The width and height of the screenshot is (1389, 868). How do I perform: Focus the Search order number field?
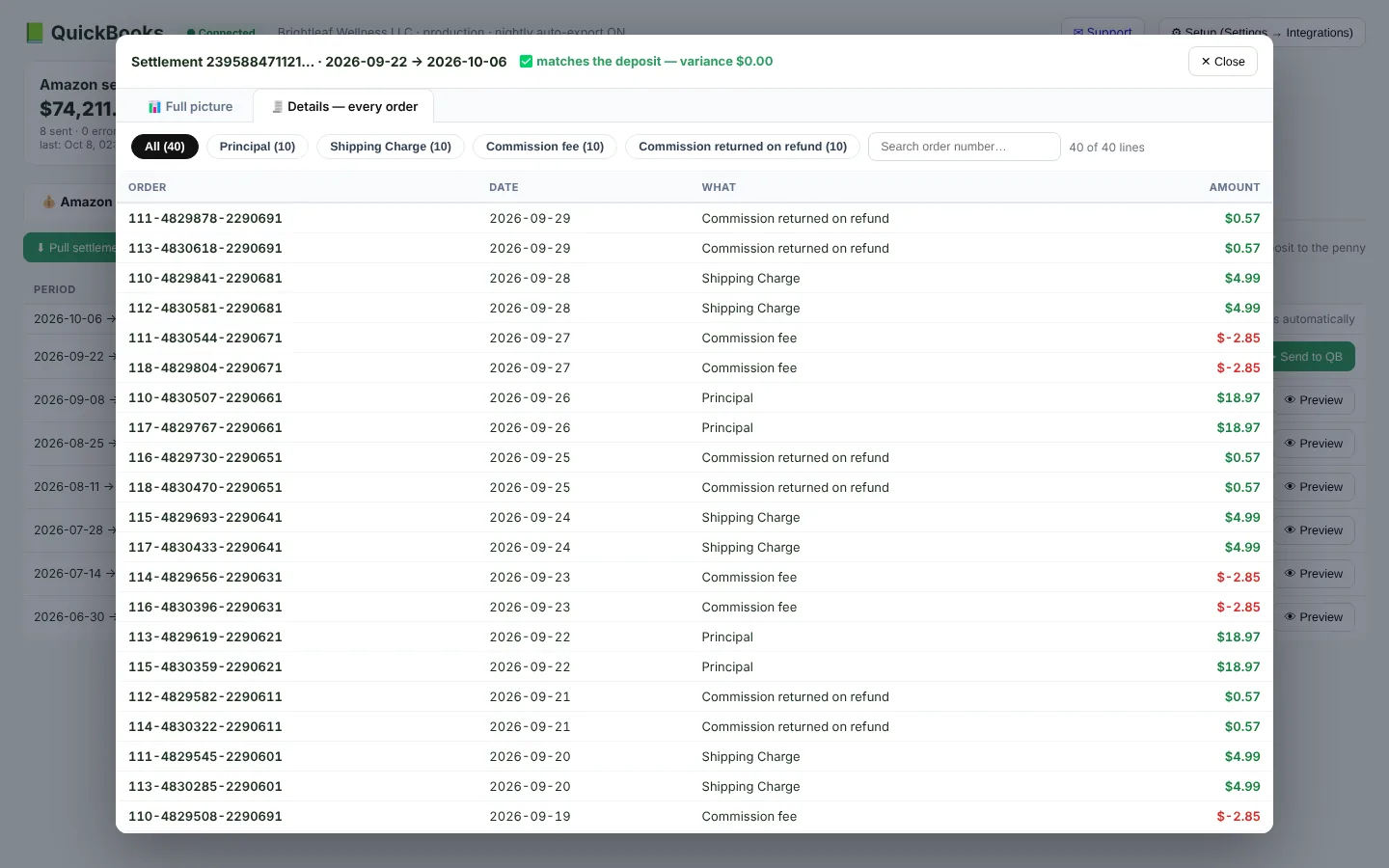tap(965, 147)
